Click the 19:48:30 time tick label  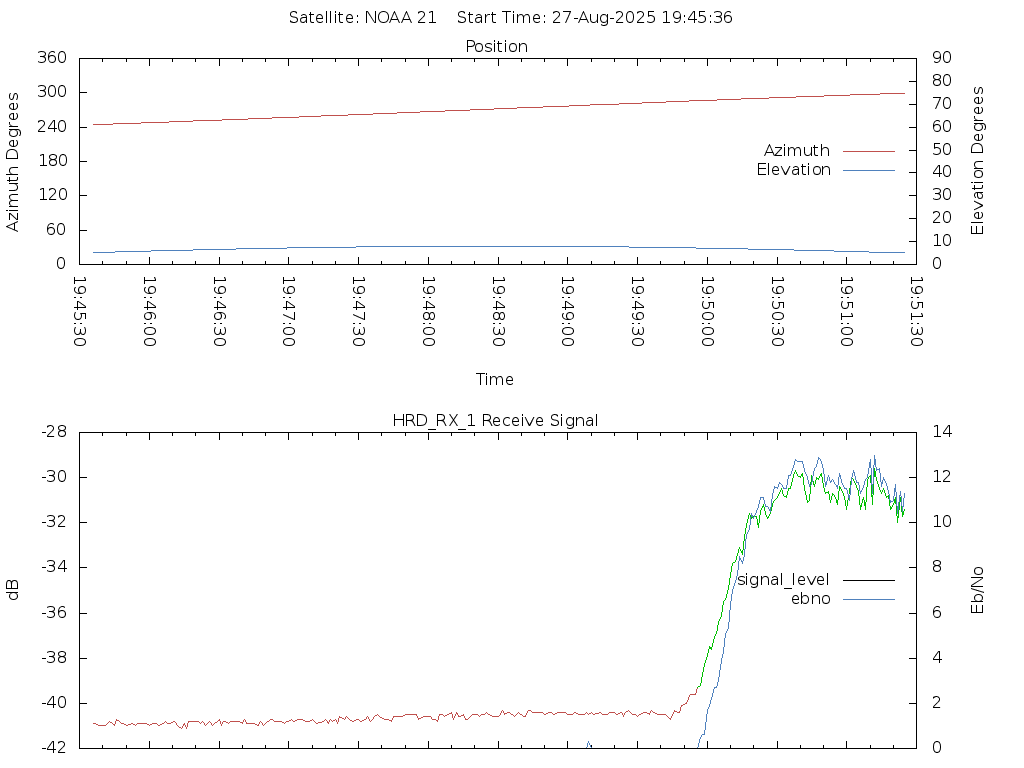[x=498, y=312]
